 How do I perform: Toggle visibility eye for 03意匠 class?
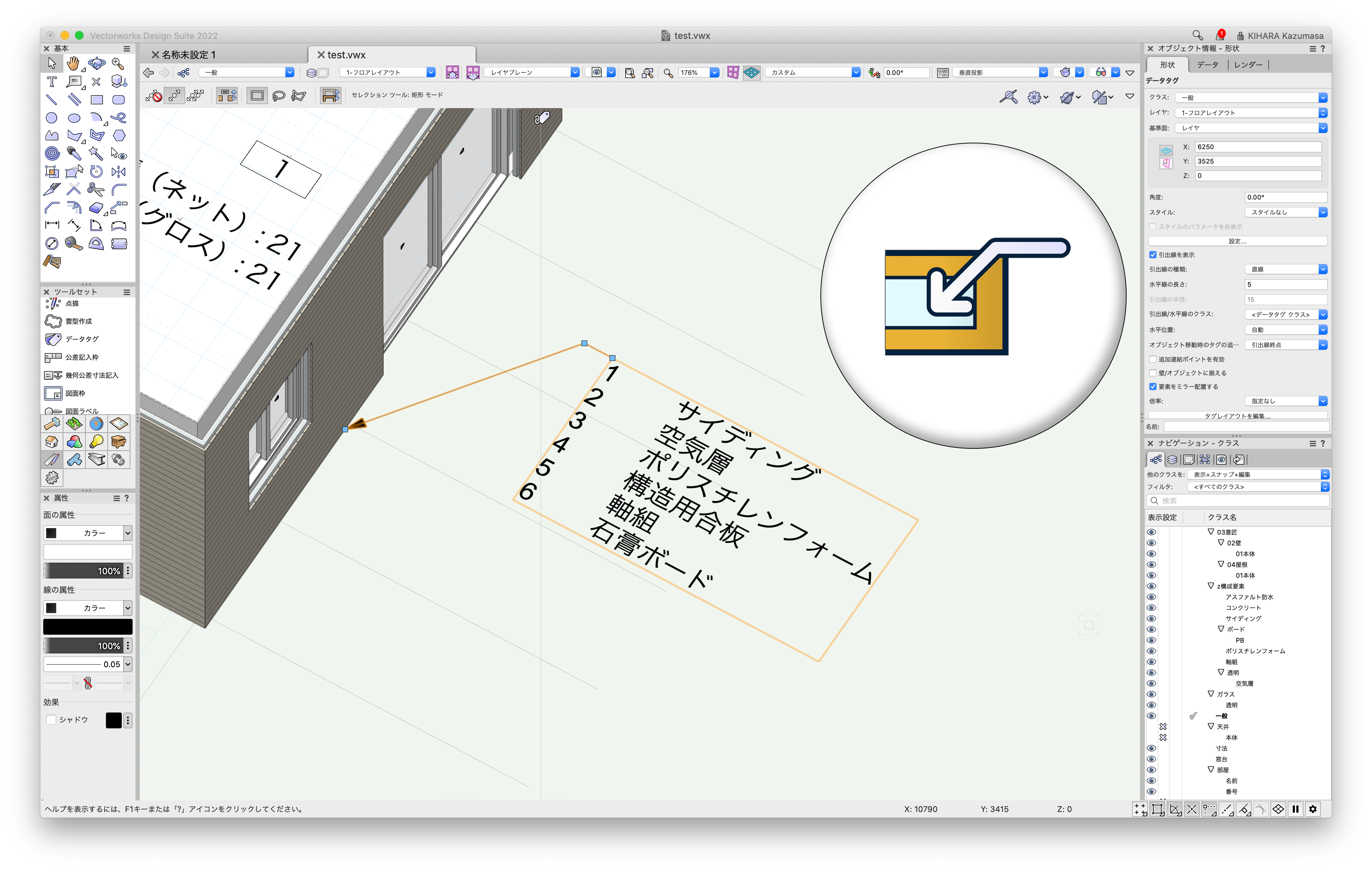click(x=1151, y=532)
